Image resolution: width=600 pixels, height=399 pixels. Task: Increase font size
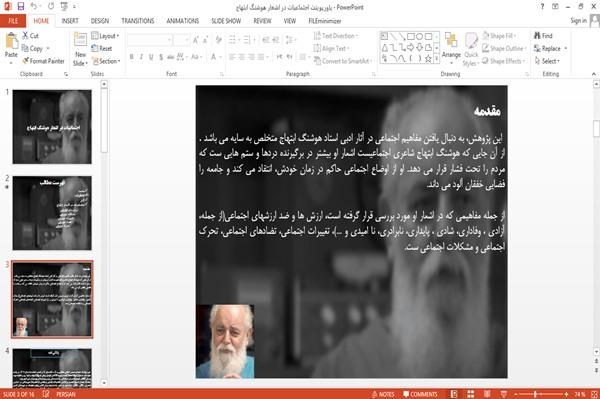pyautogui.click(x=196, y=40)
